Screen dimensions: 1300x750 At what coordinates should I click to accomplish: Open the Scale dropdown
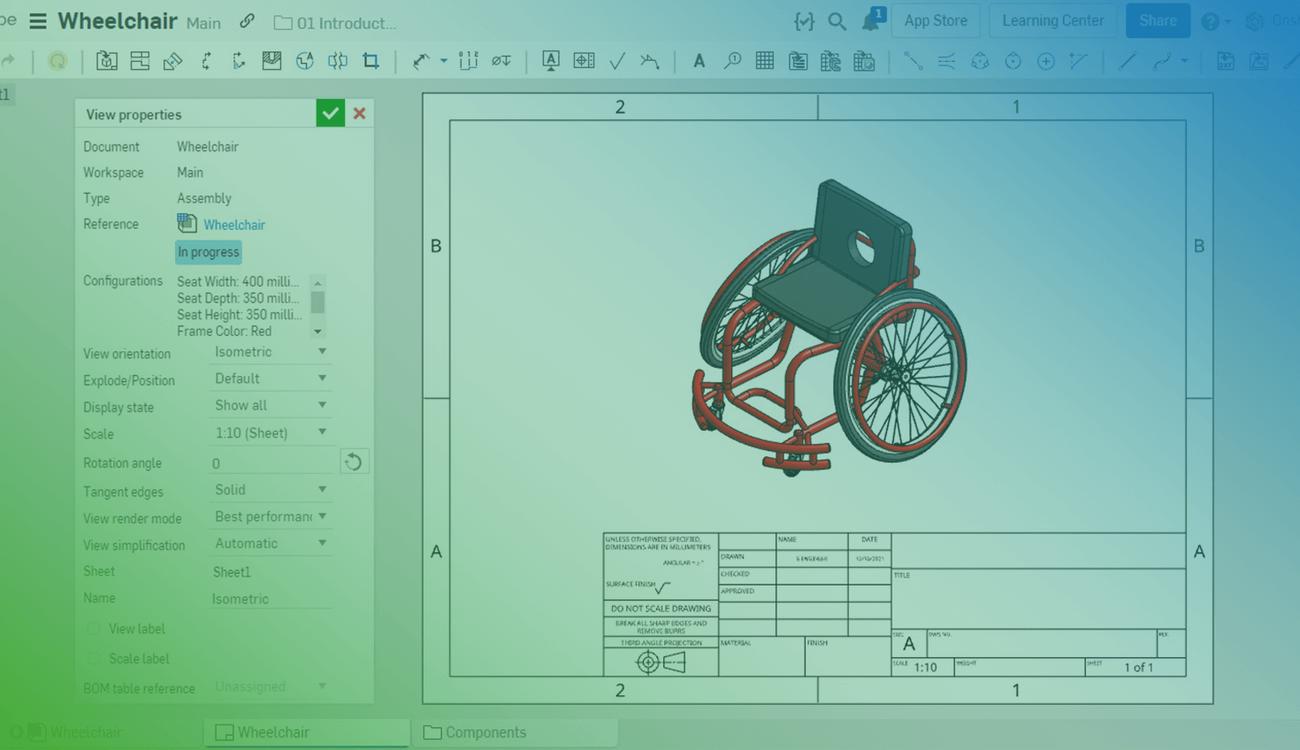(x=270, y=432)
